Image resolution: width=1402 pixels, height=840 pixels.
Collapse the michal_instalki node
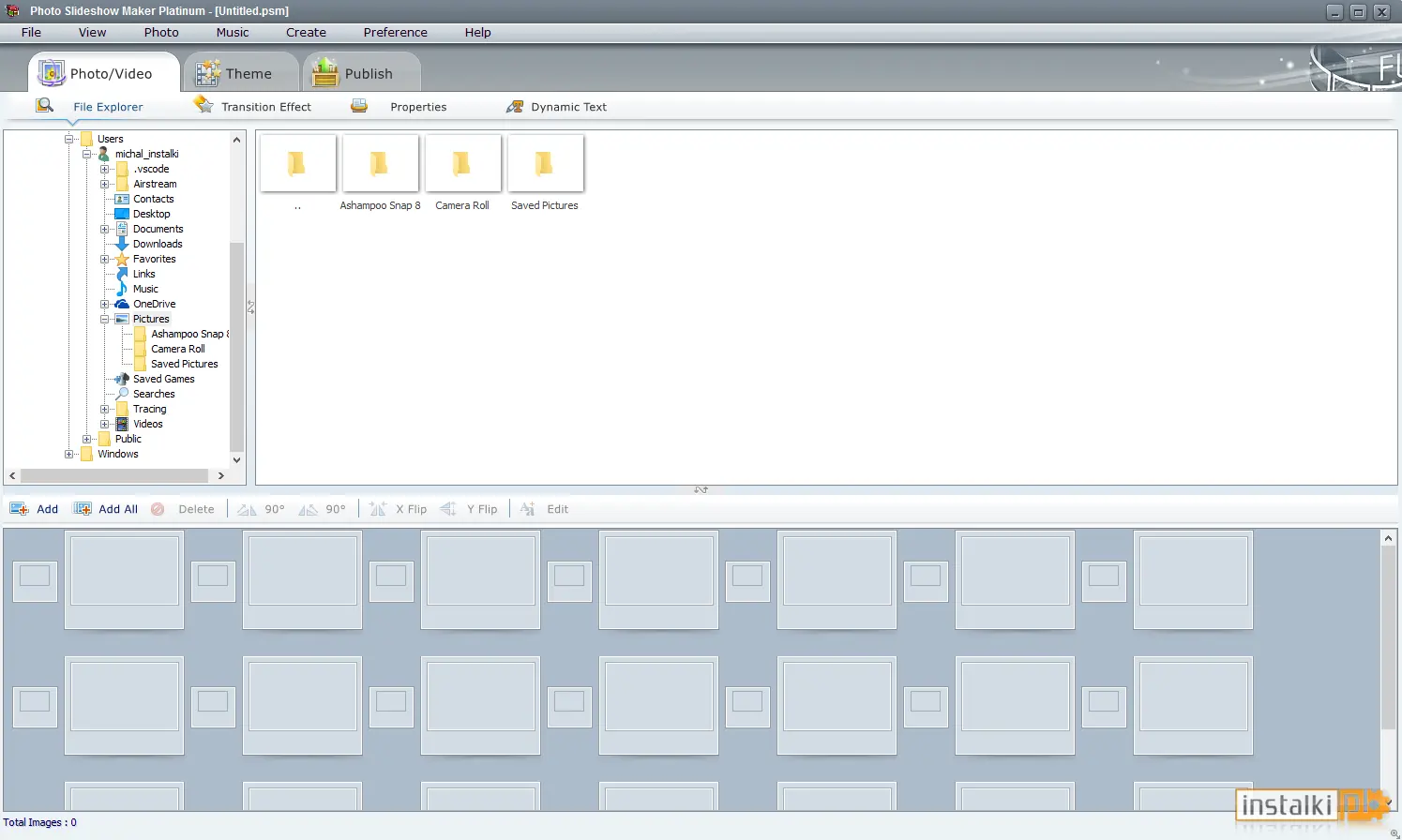pyautogui.click(x=86, y=154)
